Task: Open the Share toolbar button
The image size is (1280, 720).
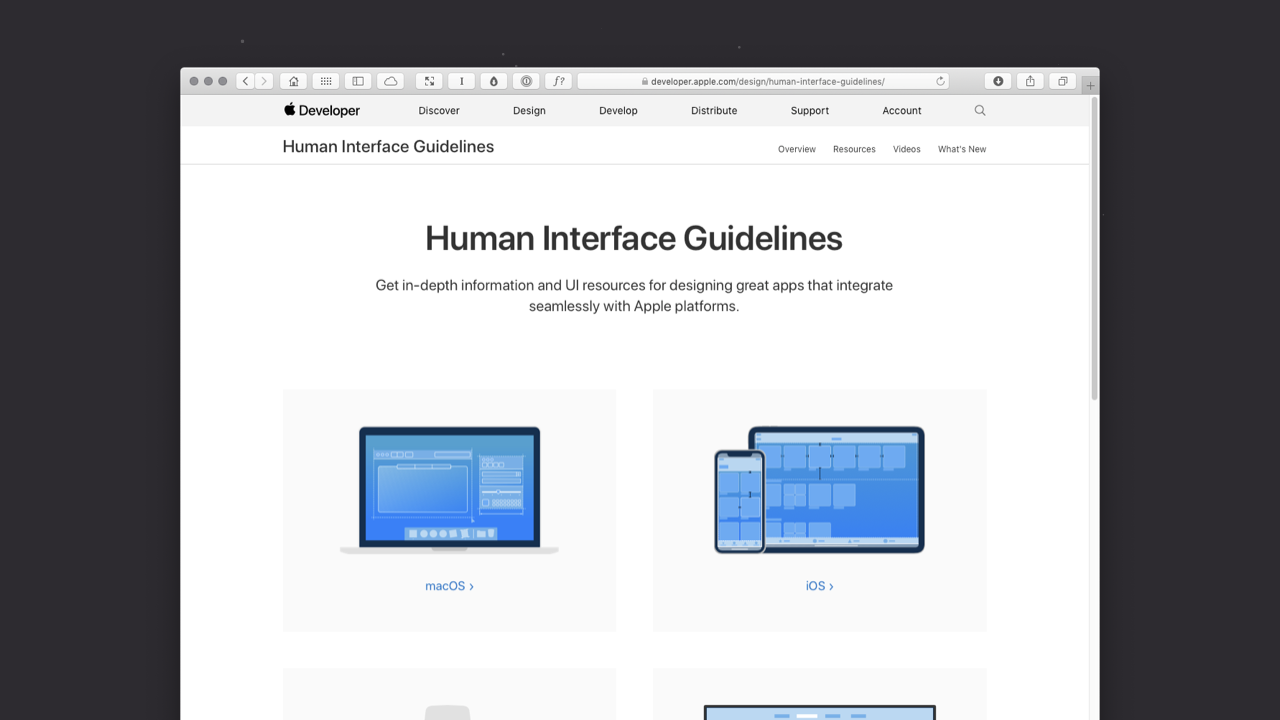Action: click(x=1030, y=81)
